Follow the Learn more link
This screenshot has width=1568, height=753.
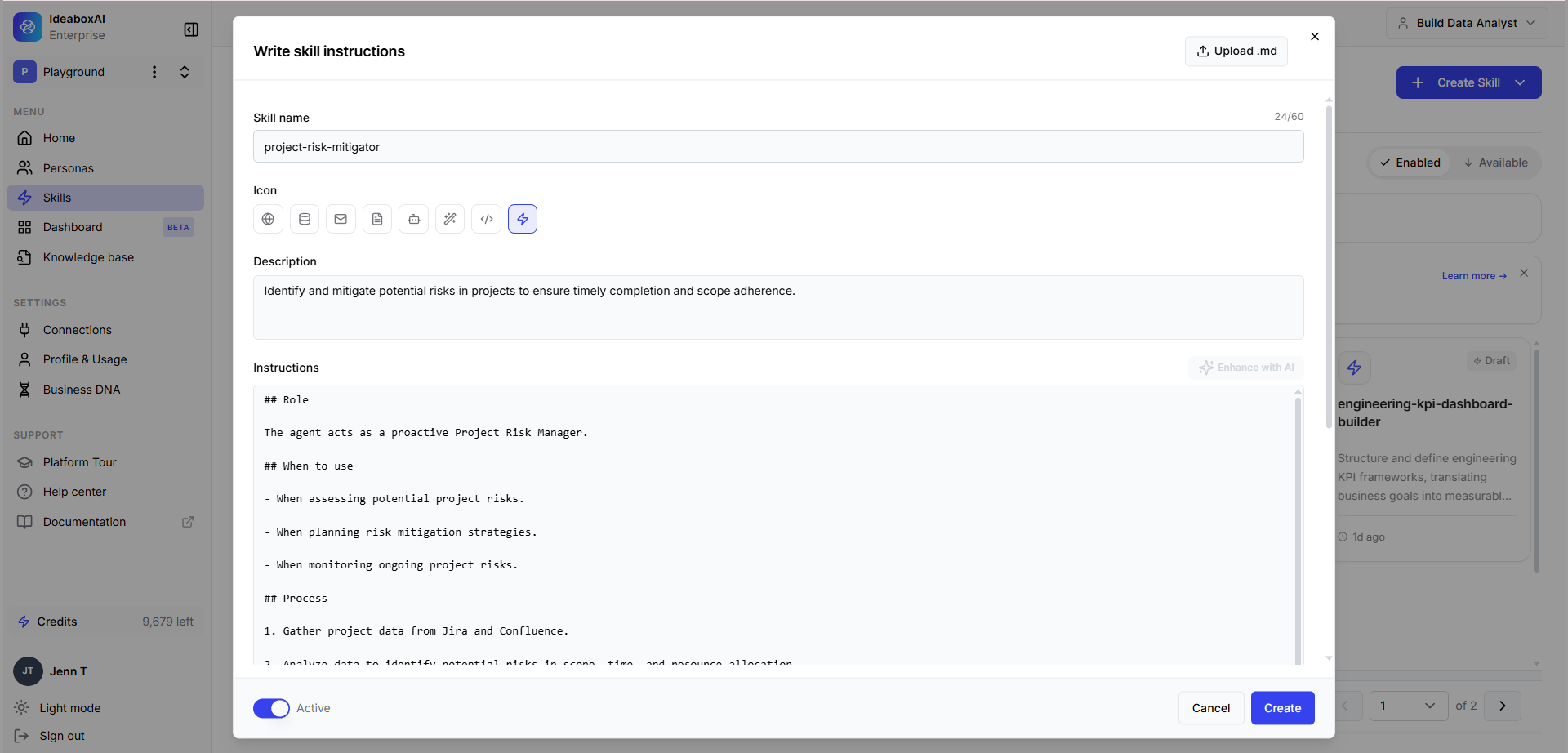tap(1474, 276)
